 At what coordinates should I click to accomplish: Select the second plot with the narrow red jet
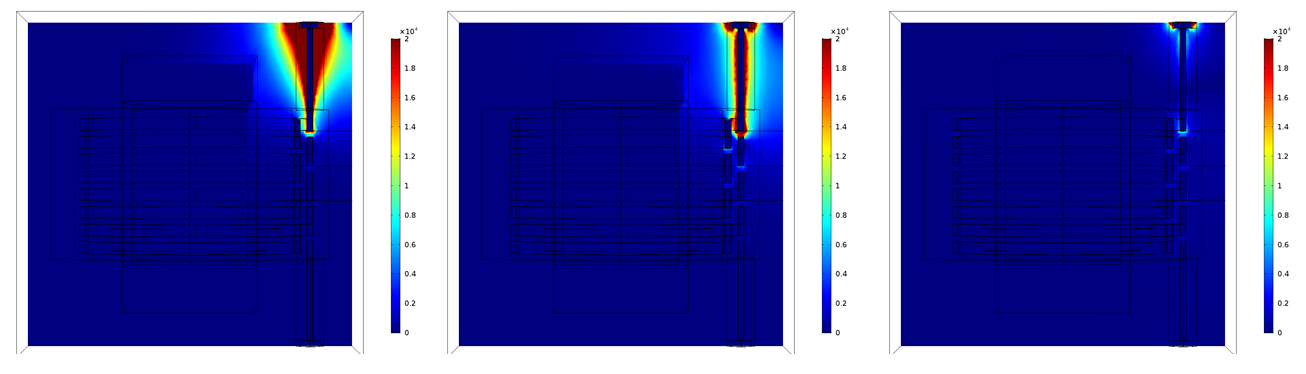click(621, 183)
